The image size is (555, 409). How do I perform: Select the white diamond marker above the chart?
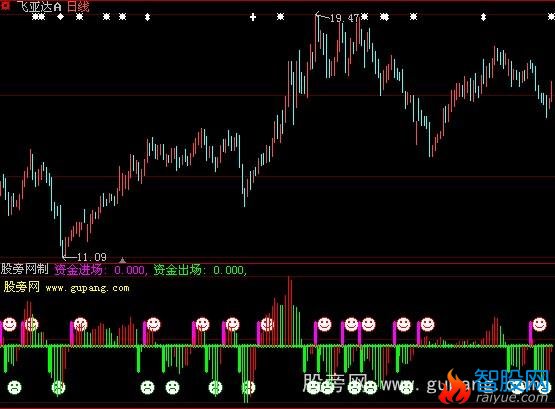coord(61,17)
